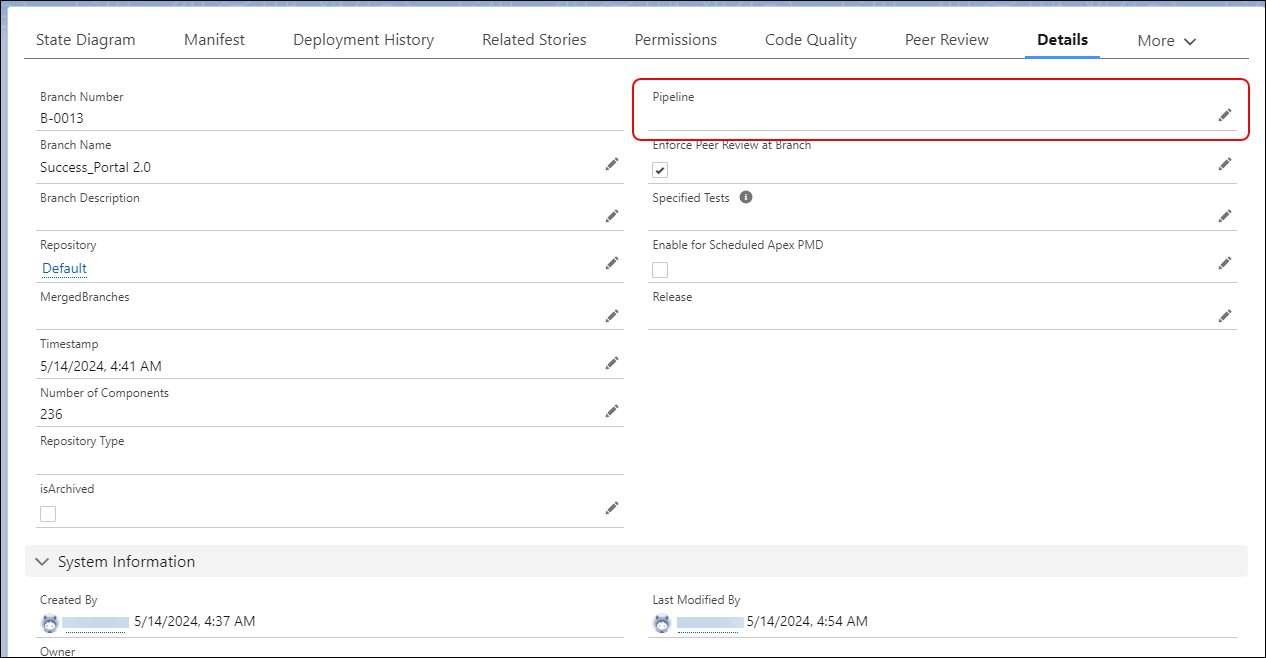
Task: Select the Related Stories tab
Action: coord(534,40)
